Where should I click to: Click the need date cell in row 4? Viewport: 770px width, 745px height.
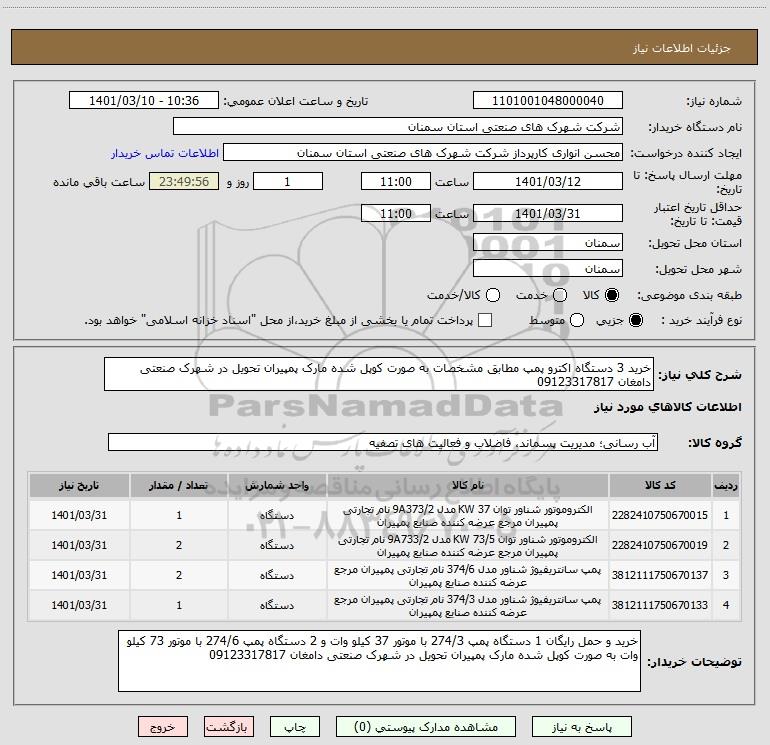pos(79,605)
